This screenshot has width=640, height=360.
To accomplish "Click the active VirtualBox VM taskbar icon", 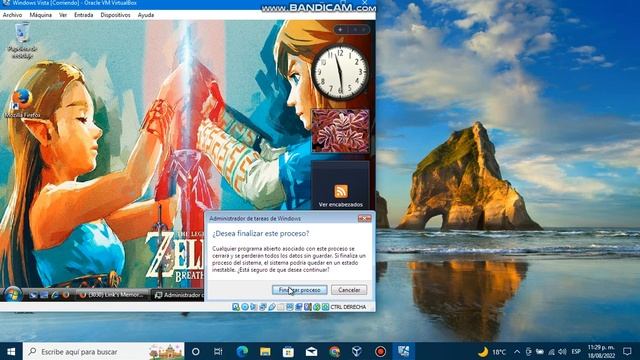I will 403,351.
